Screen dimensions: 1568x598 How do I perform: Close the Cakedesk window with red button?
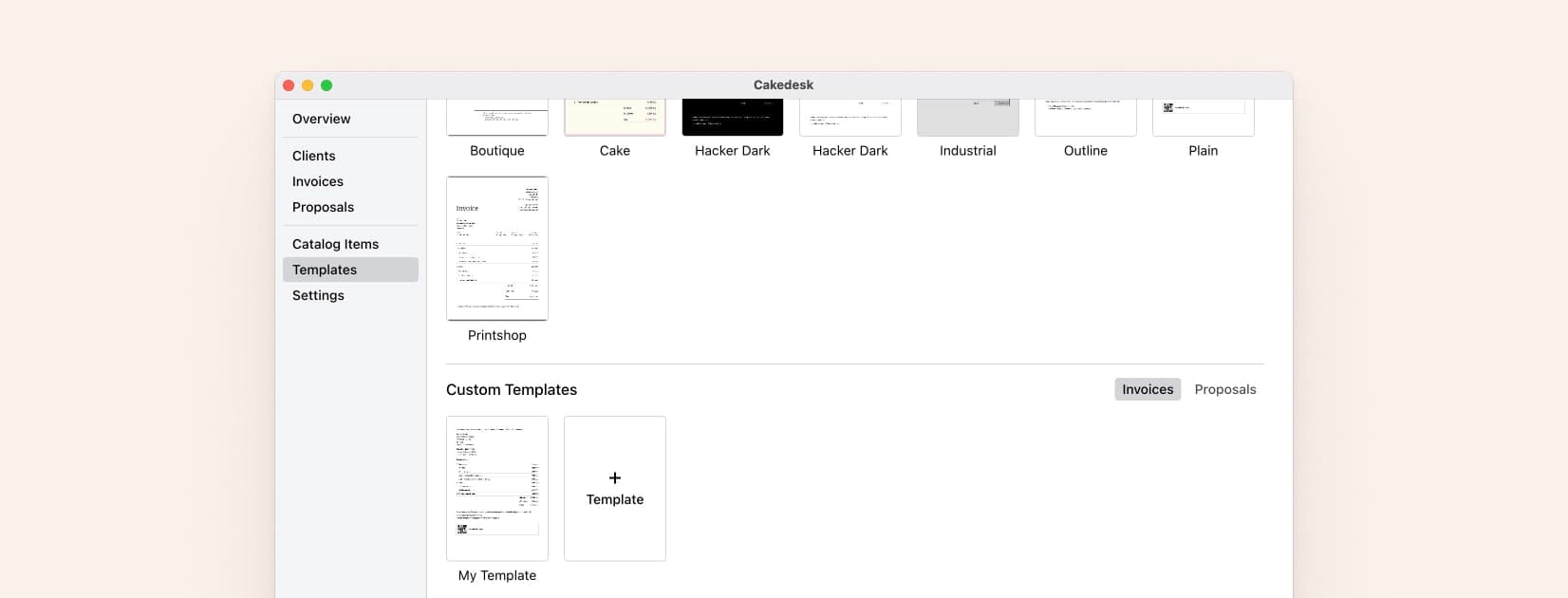coord(289,85)
